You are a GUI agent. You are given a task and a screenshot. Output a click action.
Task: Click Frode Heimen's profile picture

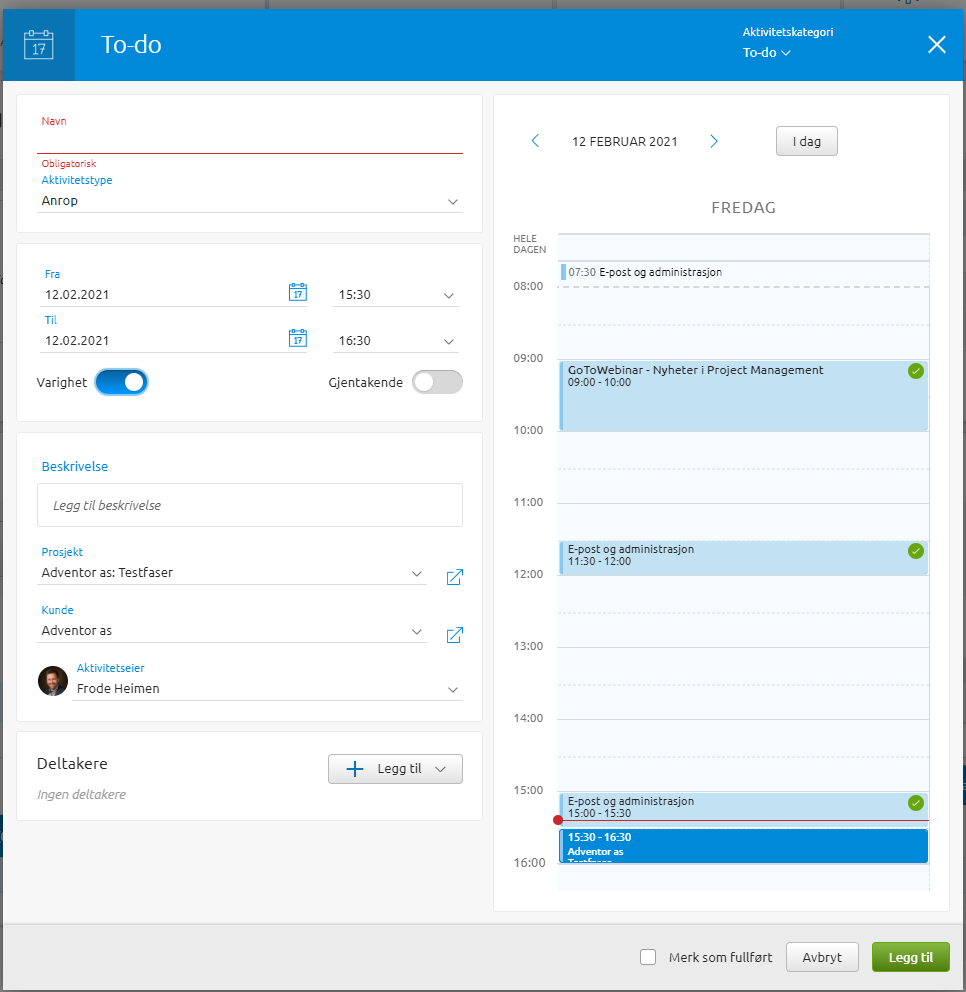pos(53,681)
